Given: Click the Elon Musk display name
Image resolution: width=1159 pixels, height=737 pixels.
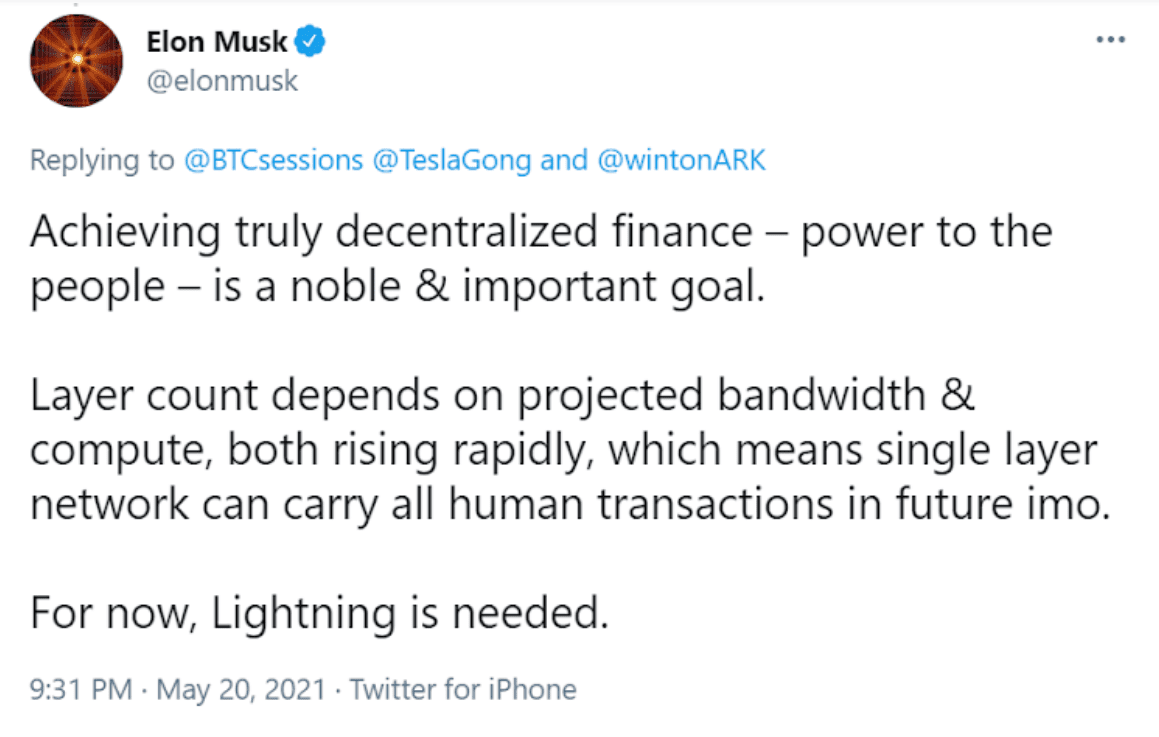Looking at the screenshot, I should point(217,42).
